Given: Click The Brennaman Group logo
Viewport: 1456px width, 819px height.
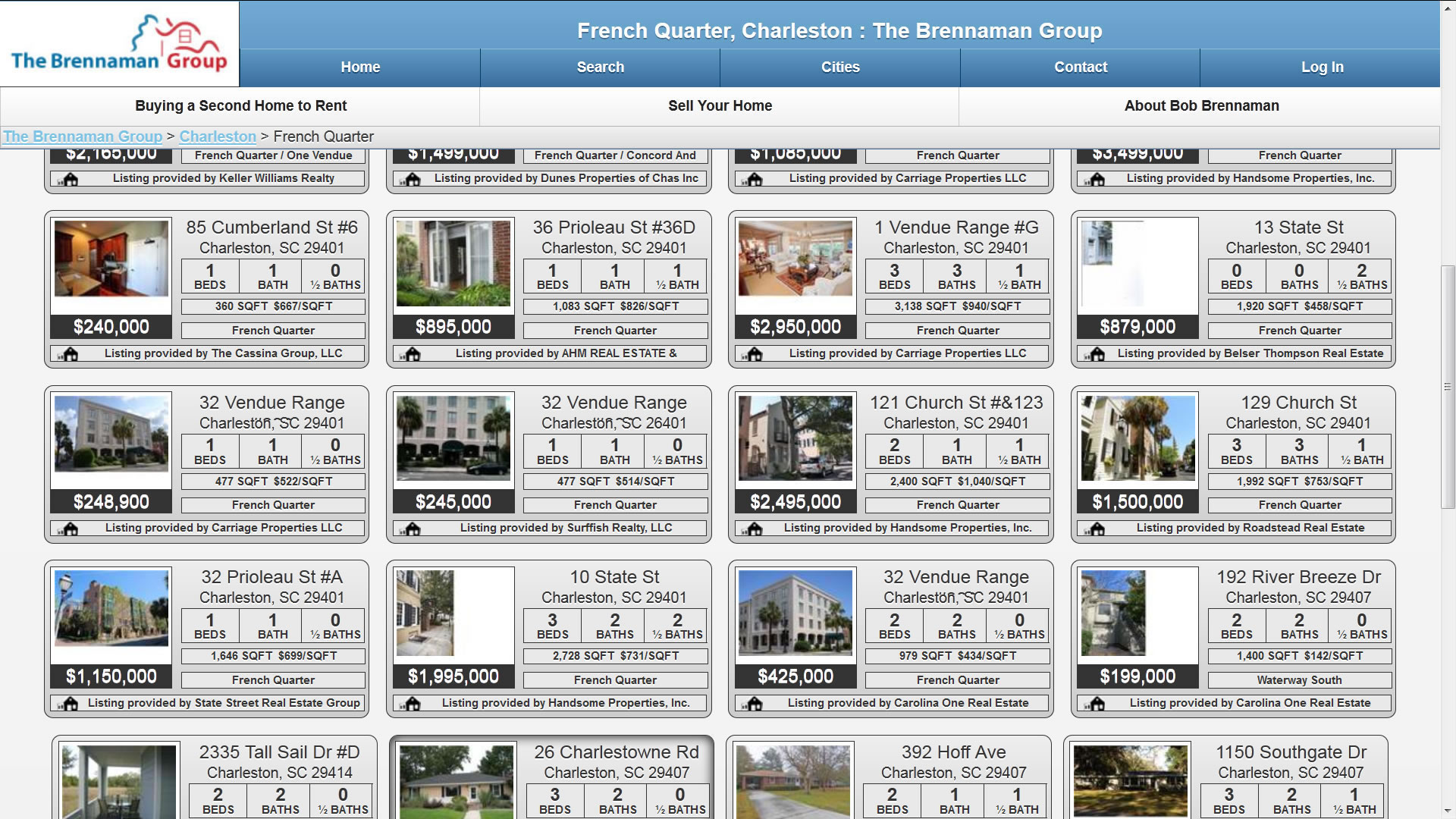Looking at the screenshot, I should (x=119, y=44).
